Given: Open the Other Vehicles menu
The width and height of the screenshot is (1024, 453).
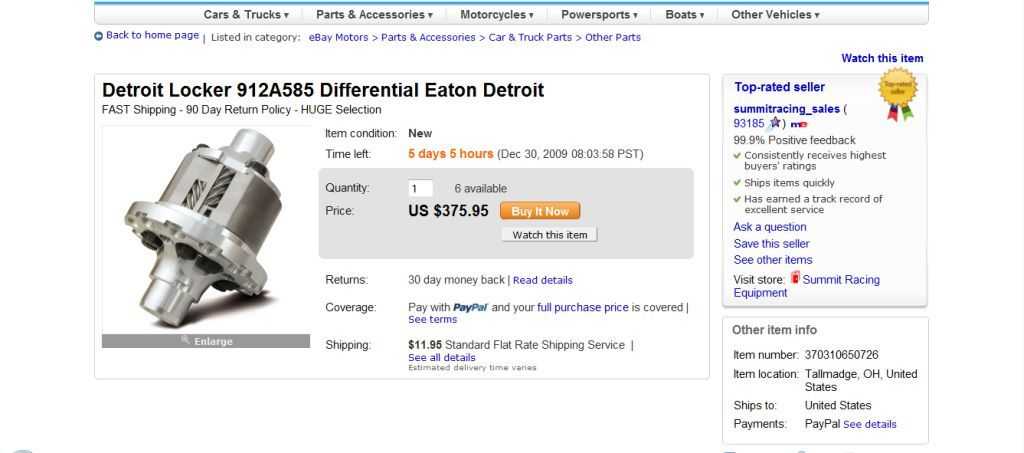Looking at the screenshot, I should (x=775, y=14).
